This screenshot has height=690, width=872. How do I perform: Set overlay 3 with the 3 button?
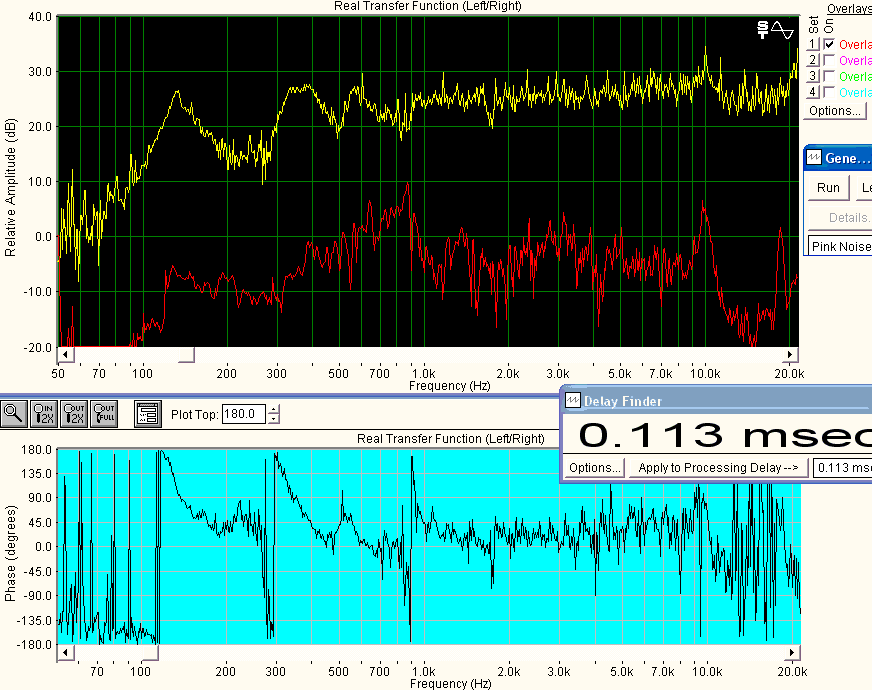click(x=812, y=76)
